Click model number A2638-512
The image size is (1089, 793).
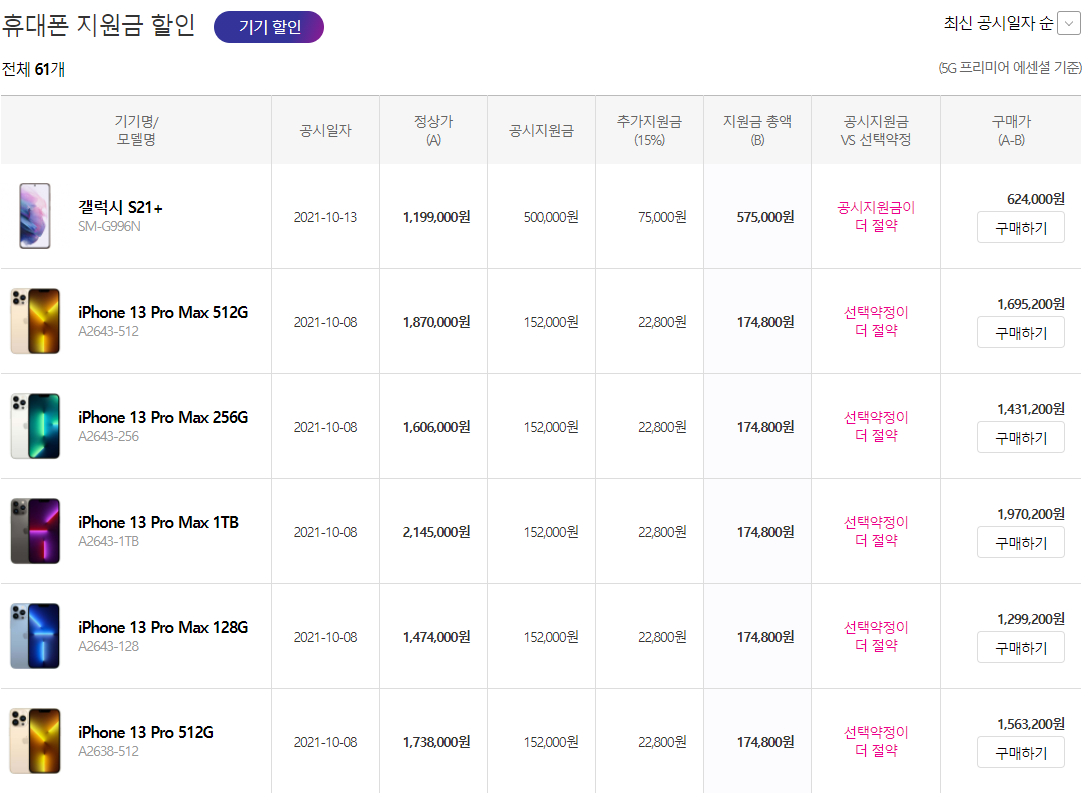[108, 751]
